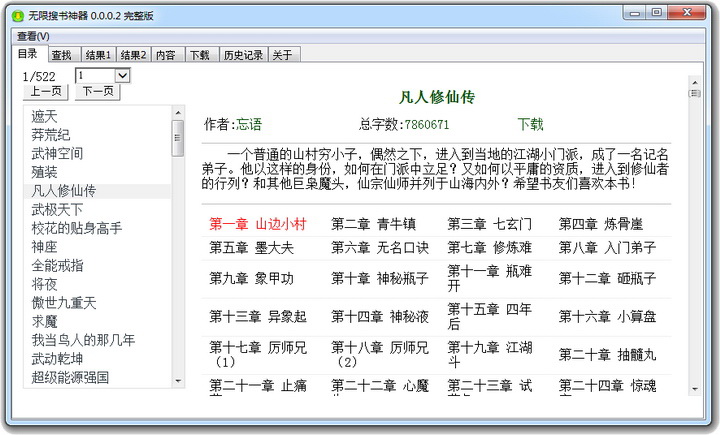Open chapter 第四章 炼骨崖
This screenshot has height=435, width=720.
pos(601,224)
